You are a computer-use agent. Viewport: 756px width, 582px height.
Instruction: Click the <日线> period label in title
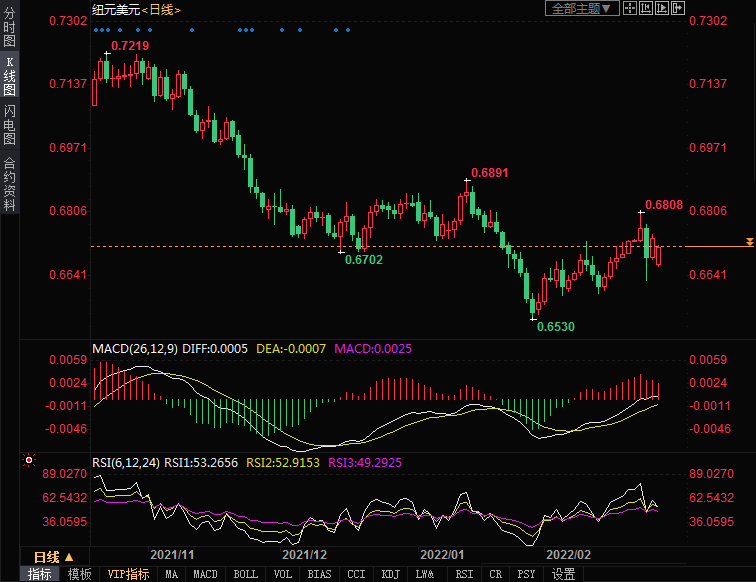tap(160, 9)
